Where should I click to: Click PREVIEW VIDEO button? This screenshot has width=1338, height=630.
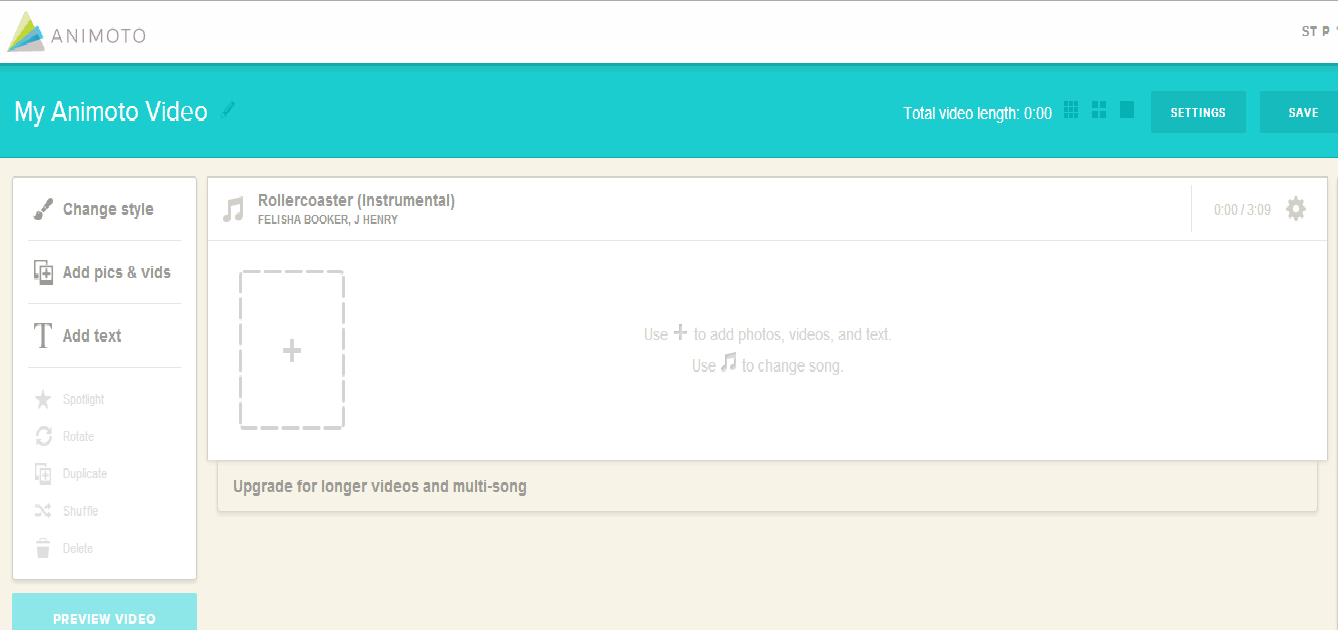point(104,612)
